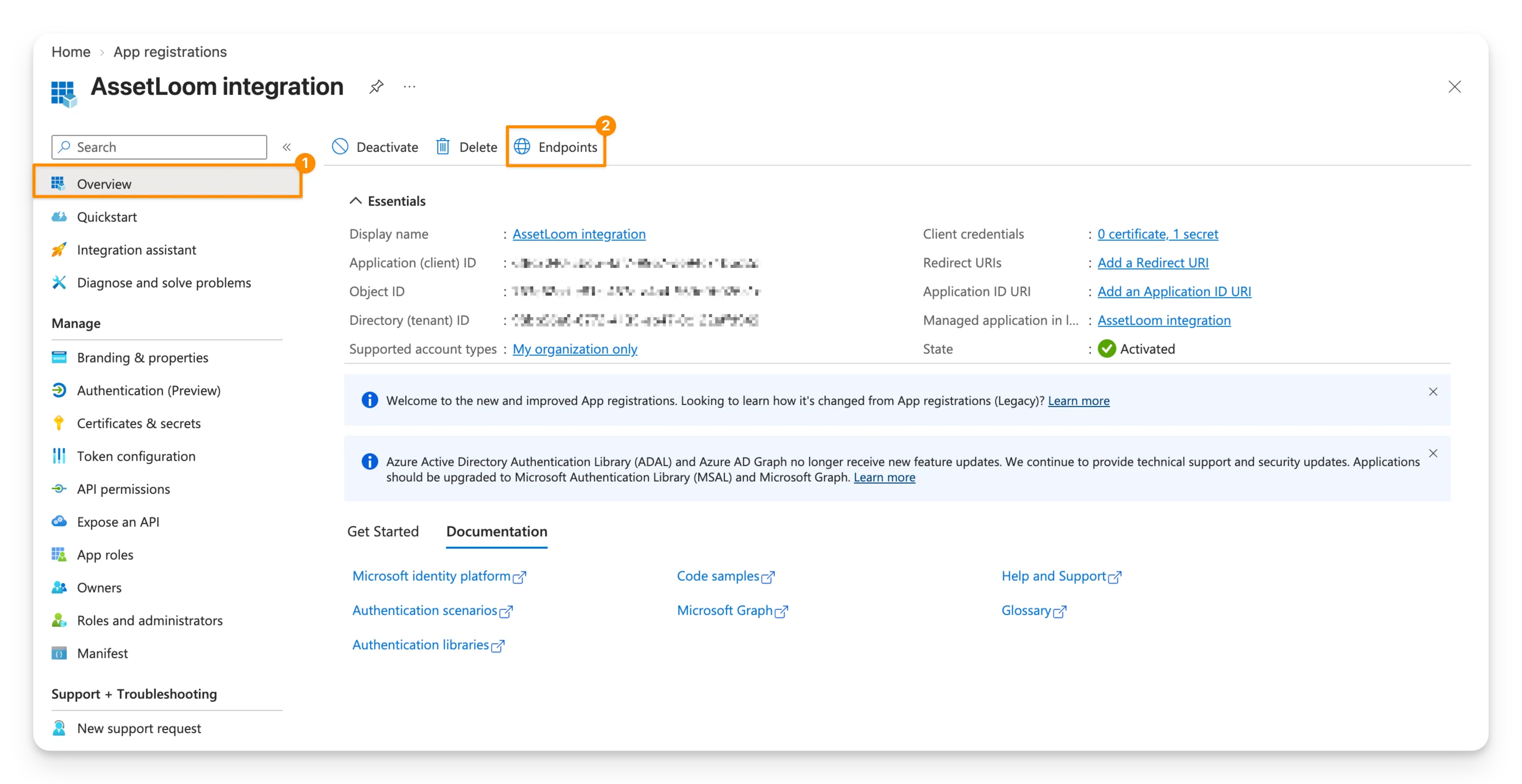Viewport: 1522px width, 784px height.
Task: Collapse the sidebar with double chevron
Action: click(287, 147)
